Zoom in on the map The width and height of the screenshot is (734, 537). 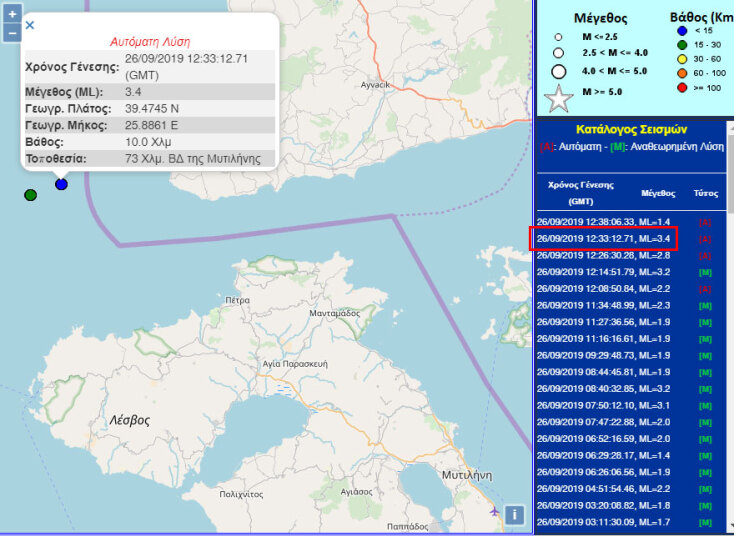(12, 15)
